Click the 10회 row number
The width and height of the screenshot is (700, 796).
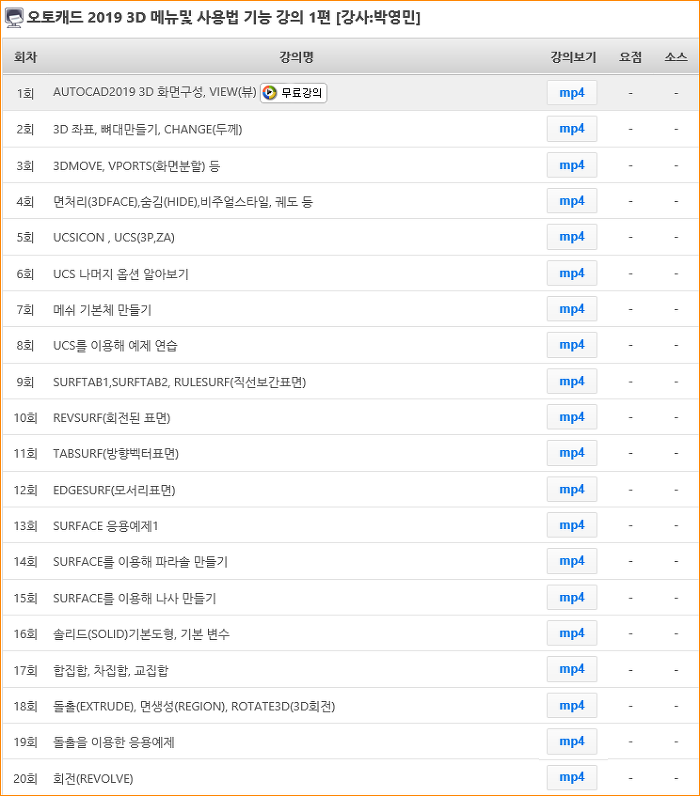tap(25, 418)
